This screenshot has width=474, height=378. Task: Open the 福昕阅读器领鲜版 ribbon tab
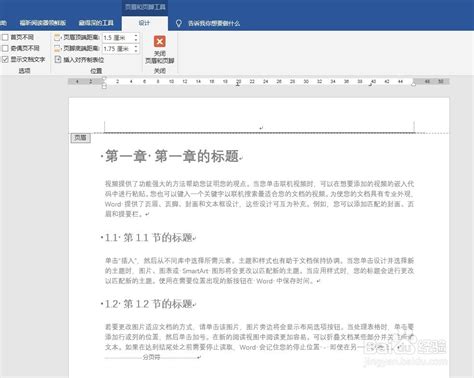(x=42, y=23)
